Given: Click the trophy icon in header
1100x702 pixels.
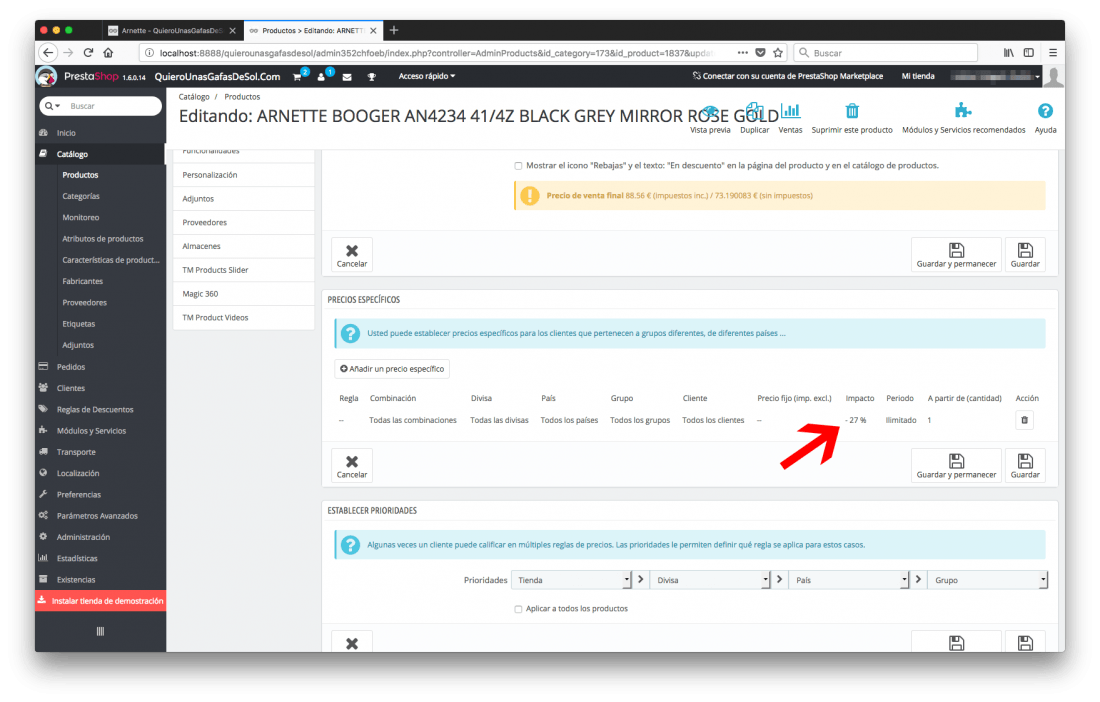Looking at the screenshot, I should [372, 77].
